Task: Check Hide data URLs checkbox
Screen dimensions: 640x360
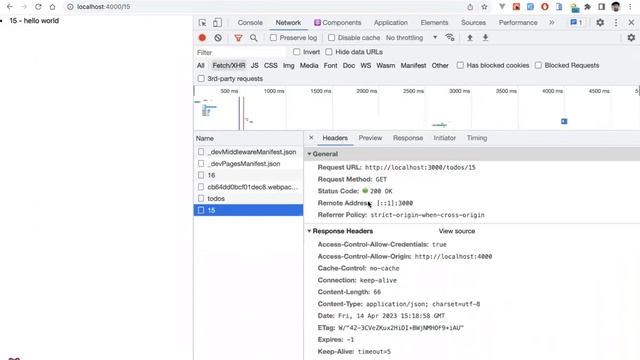Action: [x=329, y=52]
